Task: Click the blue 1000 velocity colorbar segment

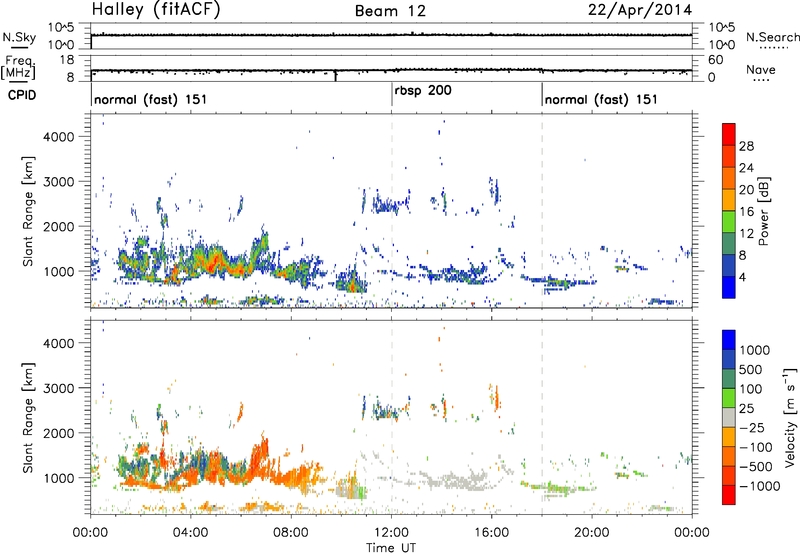Action: [729, 339]
